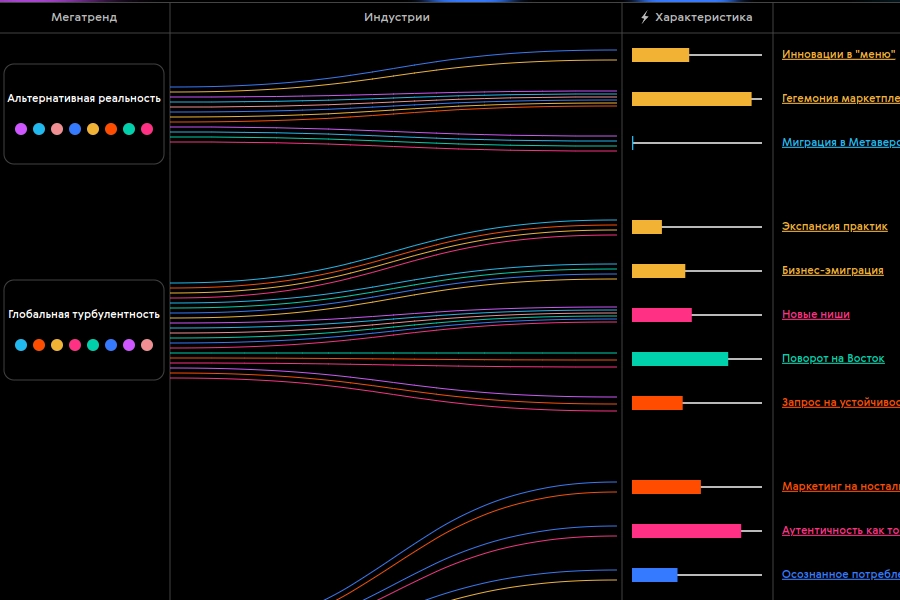Click the lightning icon beside Характеристика
The height and width of the screenshot is (600, 900).
(645, 17)
